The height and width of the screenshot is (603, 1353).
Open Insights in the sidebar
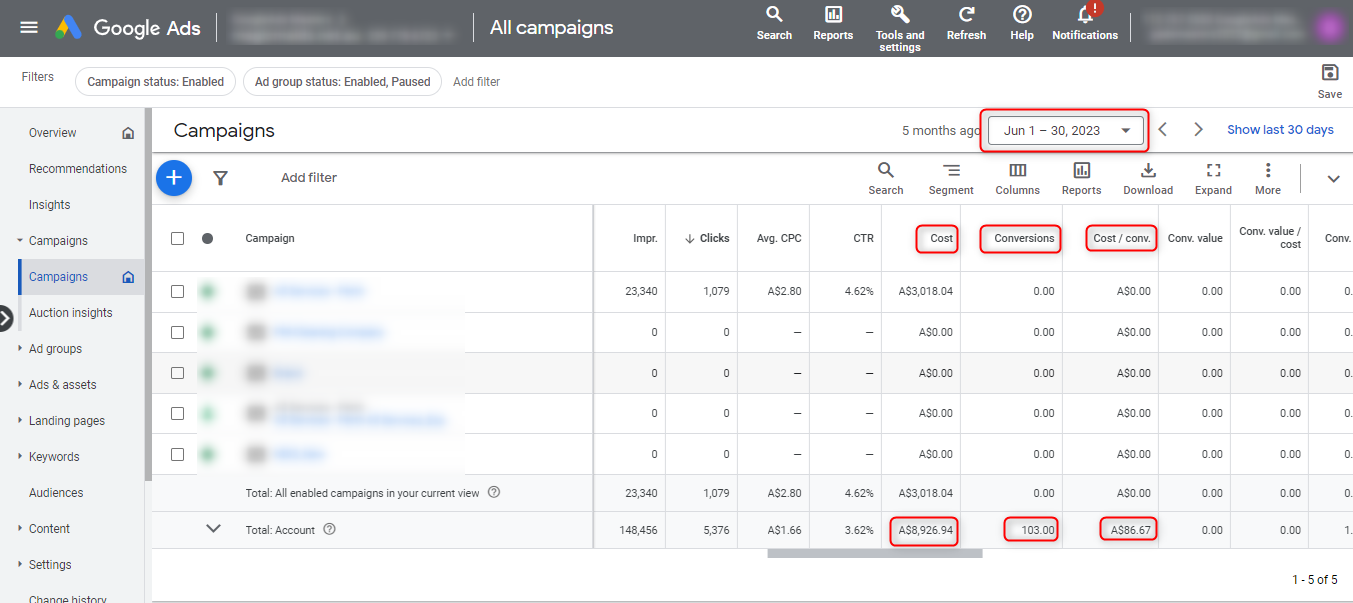coord(49,205)
